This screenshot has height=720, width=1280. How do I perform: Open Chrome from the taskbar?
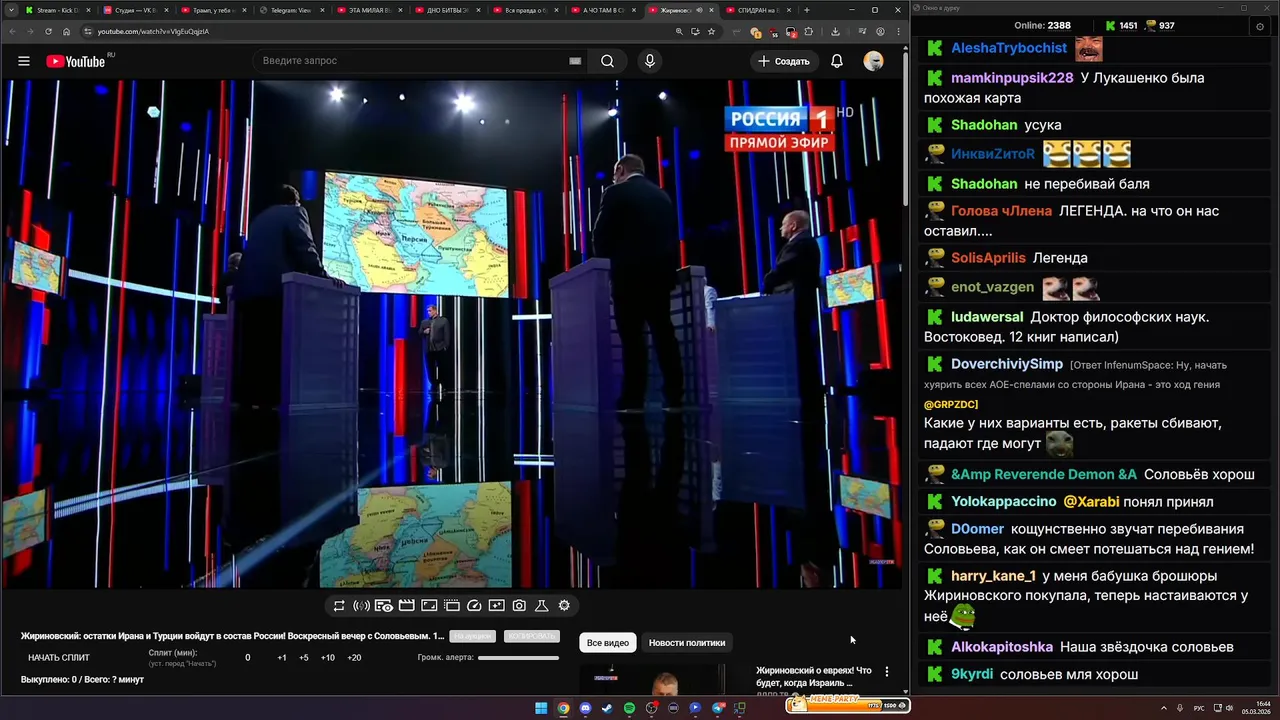(563, 708)
